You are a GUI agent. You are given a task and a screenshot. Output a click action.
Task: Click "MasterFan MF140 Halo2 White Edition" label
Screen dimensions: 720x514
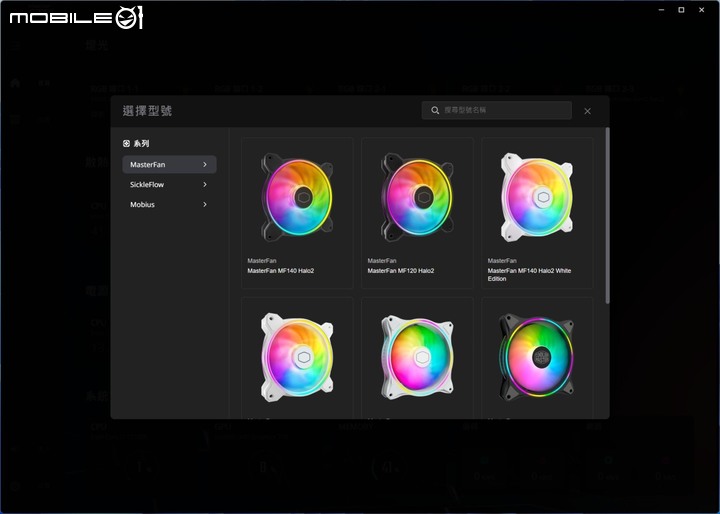tap(529, 275)
